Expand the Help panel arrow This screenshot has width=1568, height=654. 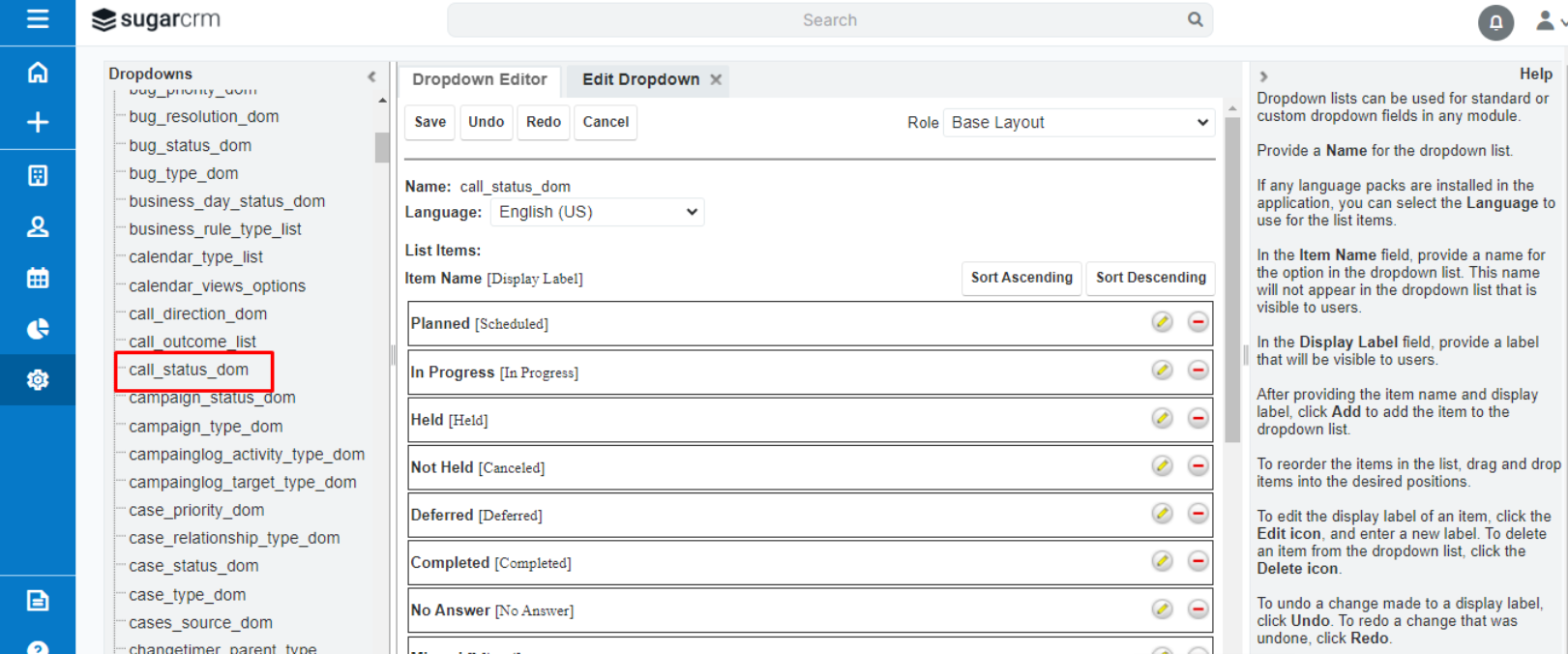coord(1263,75)
